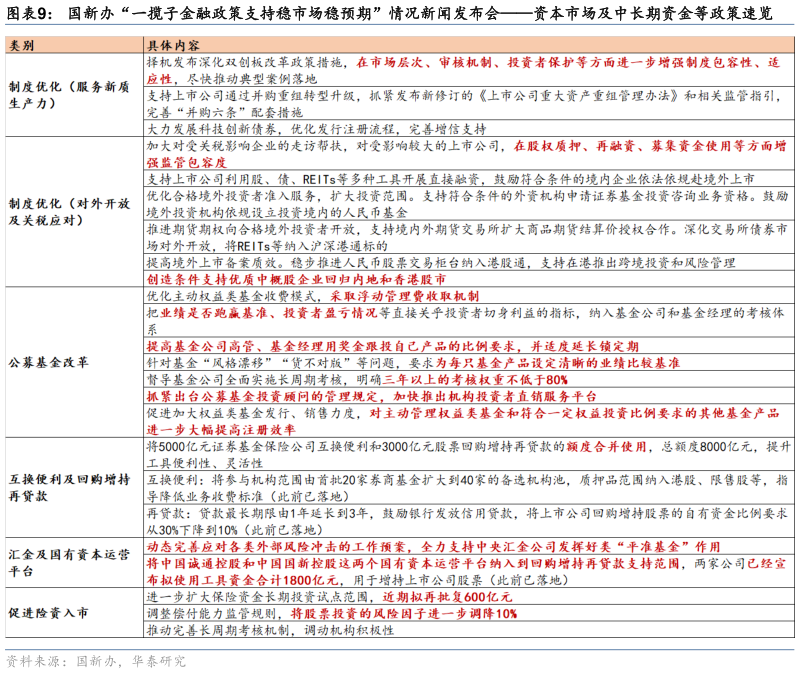
Task: Click the 汇金及国有资本运营平台 category cell
Action: pyautogui.click(x=68, y=561)
